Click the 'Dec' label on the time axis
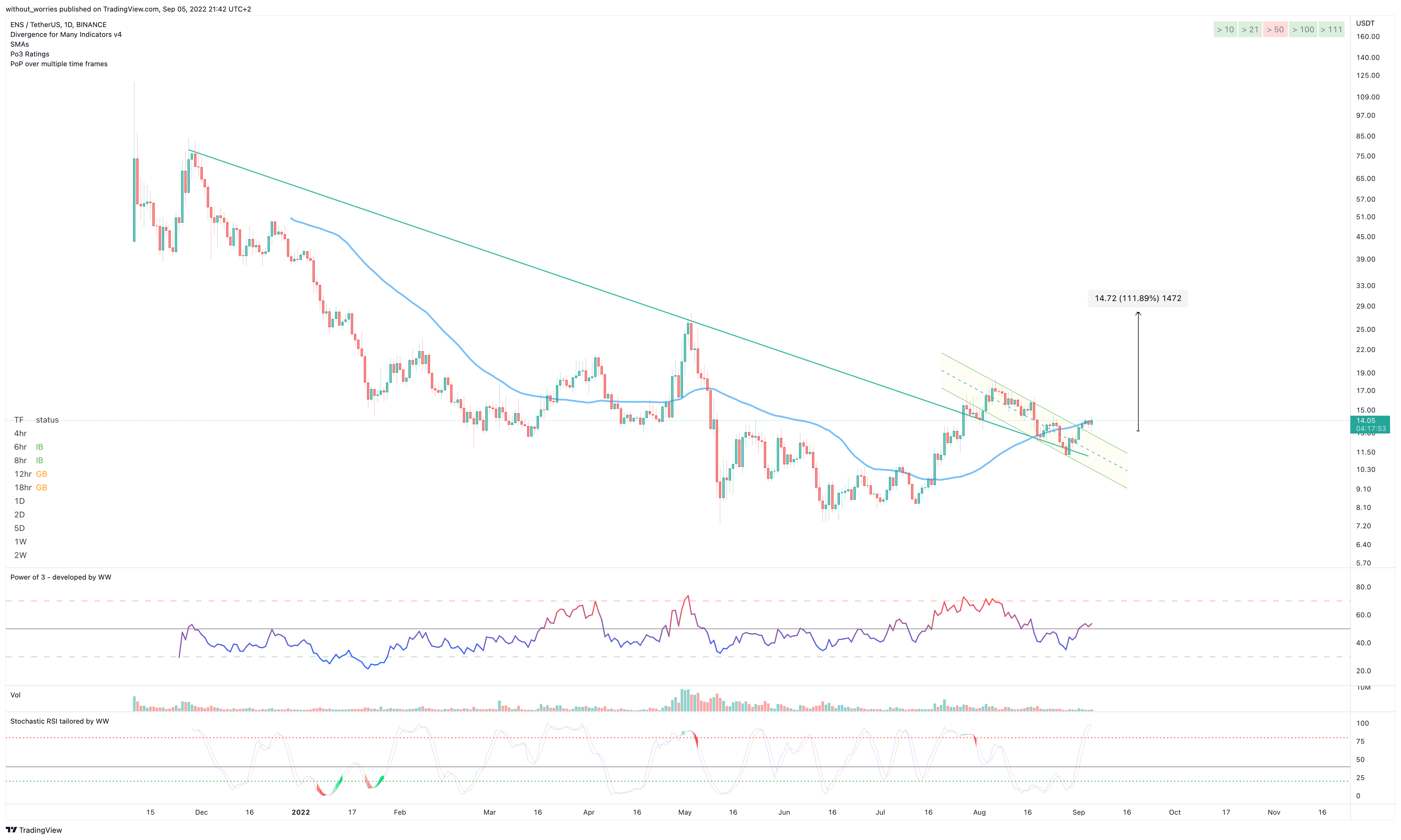The width and height of the screenshot is (1401, 840). pyautogui.click(x=201, y=812)
